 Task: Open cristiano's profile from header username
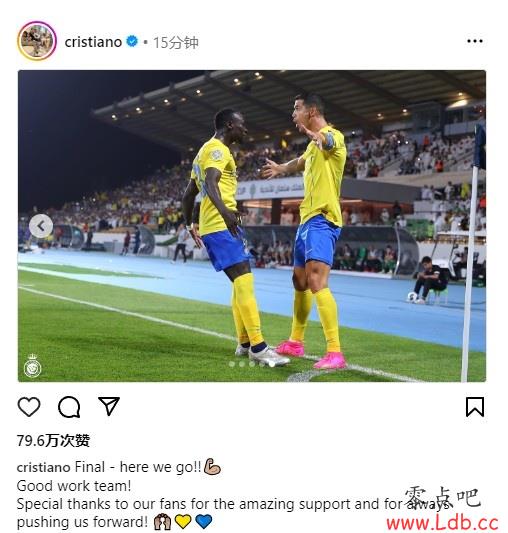[x=93, y=42]
